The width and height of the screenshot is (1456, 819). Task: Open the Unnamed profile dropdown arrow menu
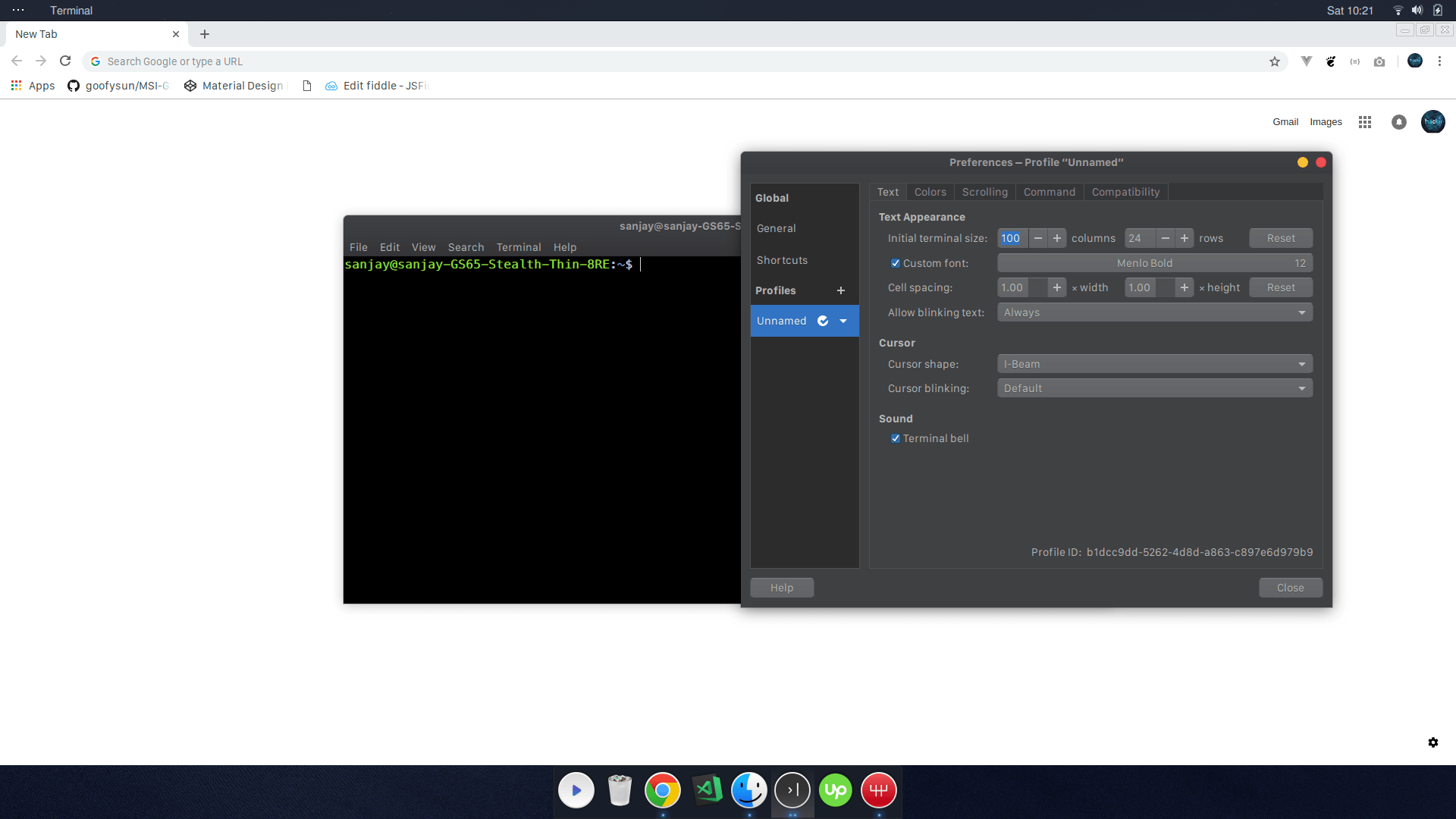[x=843, y=321]
